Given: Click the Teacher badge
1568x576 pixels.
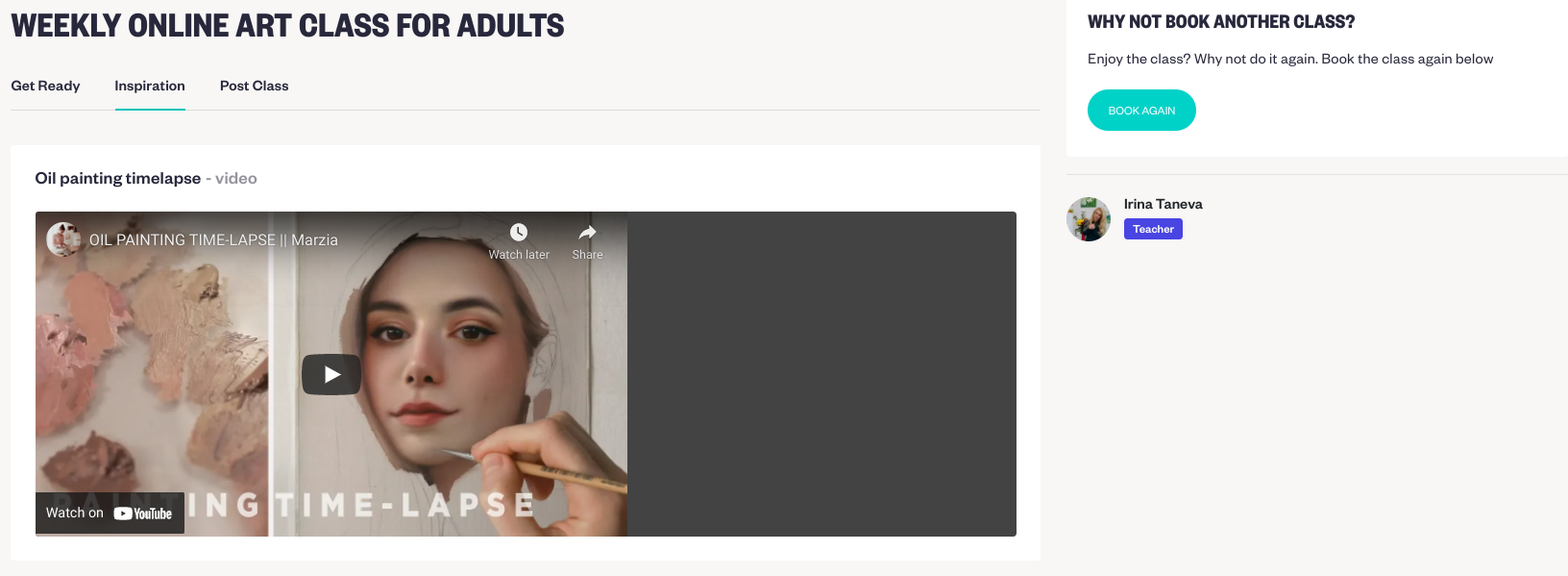Looking at the screenshot, I should pyautogui.click(x=1153, y=229).
